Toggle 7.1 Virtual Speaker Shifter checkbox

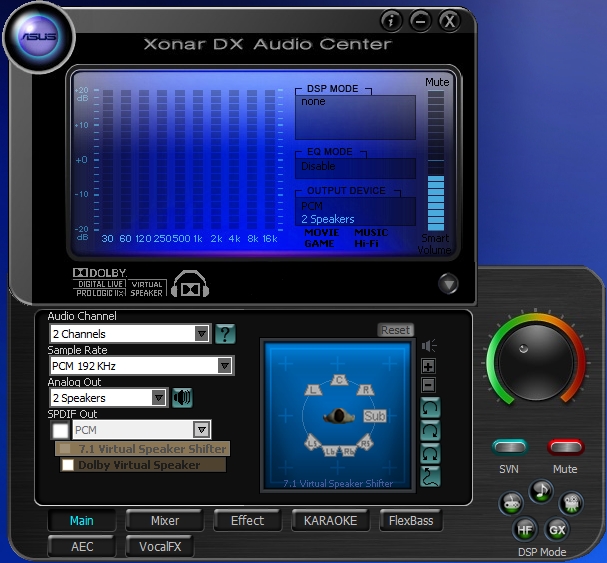[x=65, y=449]
